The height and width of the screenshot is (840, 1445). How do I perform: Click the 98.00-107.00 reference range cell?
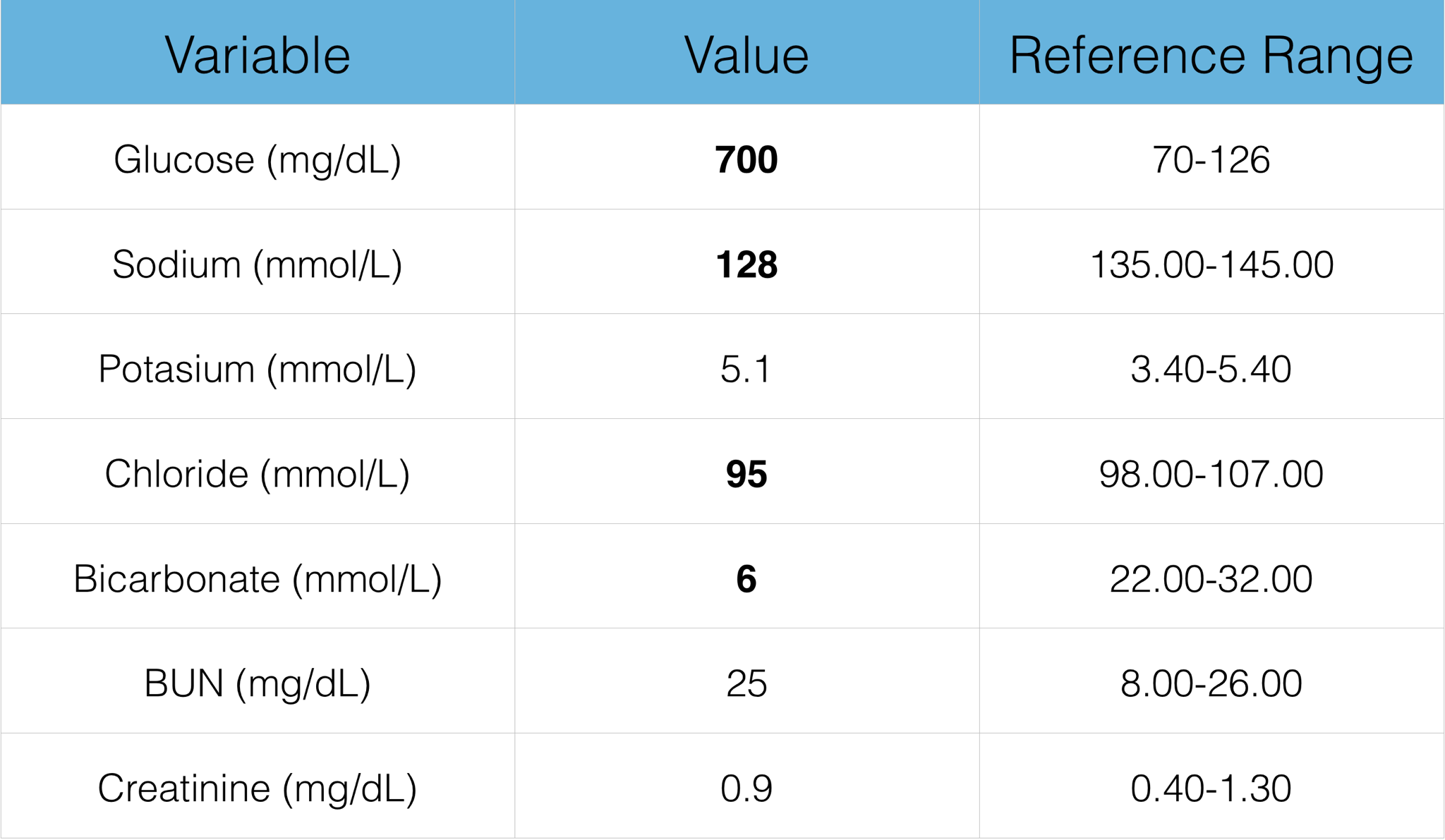point(1211,474)
